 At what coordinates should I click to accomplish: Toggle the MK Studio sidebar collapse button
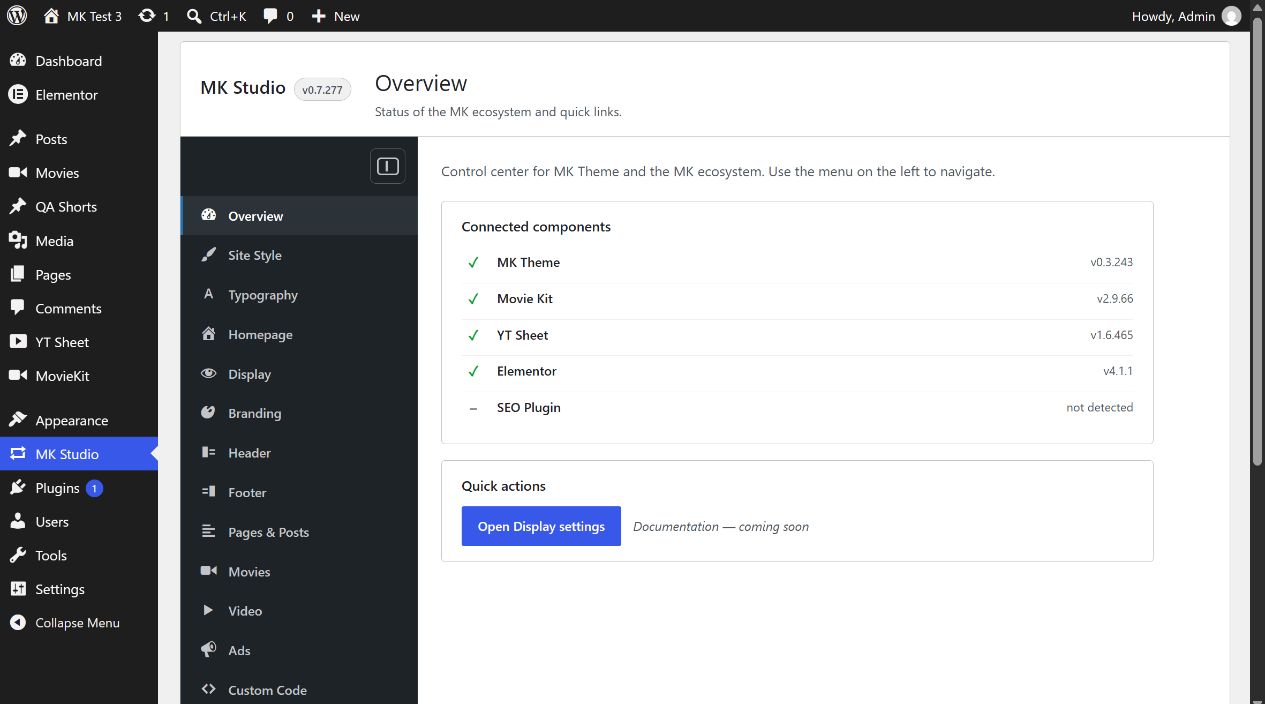pos(388,166)
